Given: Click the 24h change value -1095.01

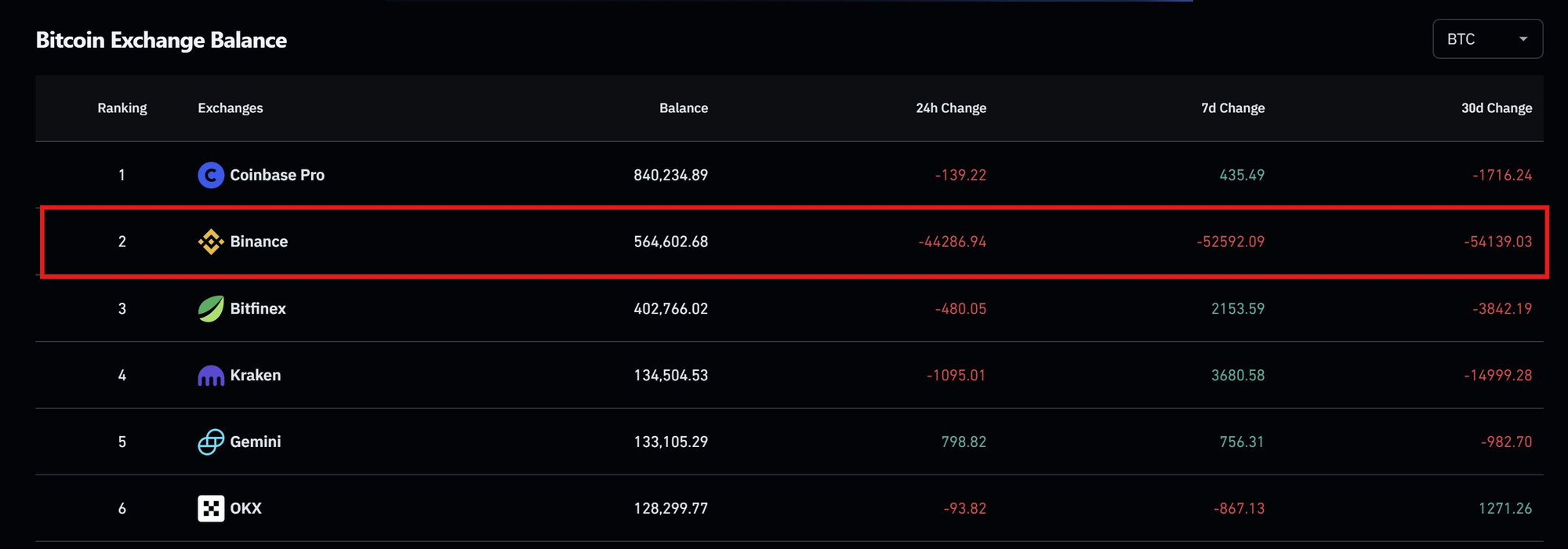Looking at the screenshot, I should coord(956,376).
